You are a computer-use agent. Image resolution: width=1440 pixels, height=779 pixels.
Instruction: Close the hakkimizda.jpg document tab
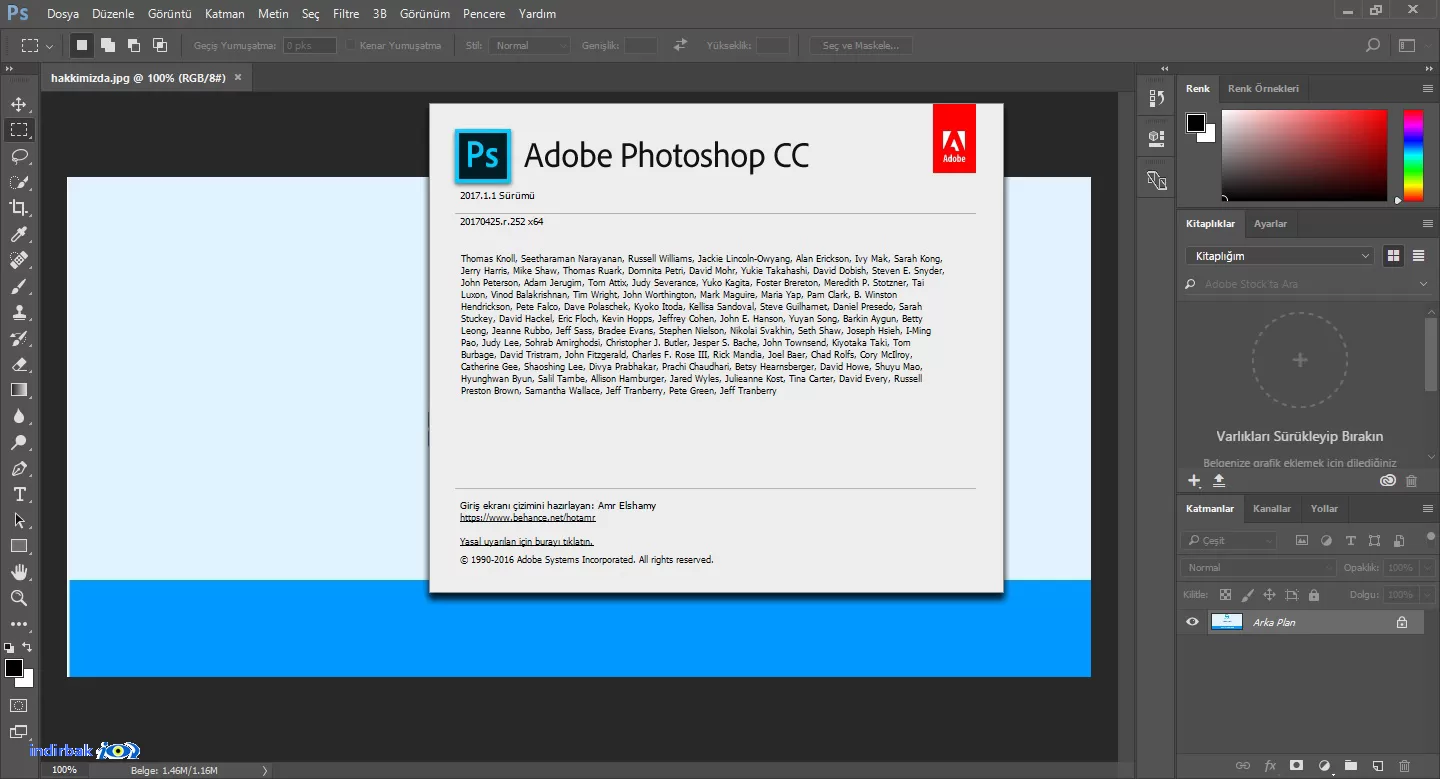238,77
